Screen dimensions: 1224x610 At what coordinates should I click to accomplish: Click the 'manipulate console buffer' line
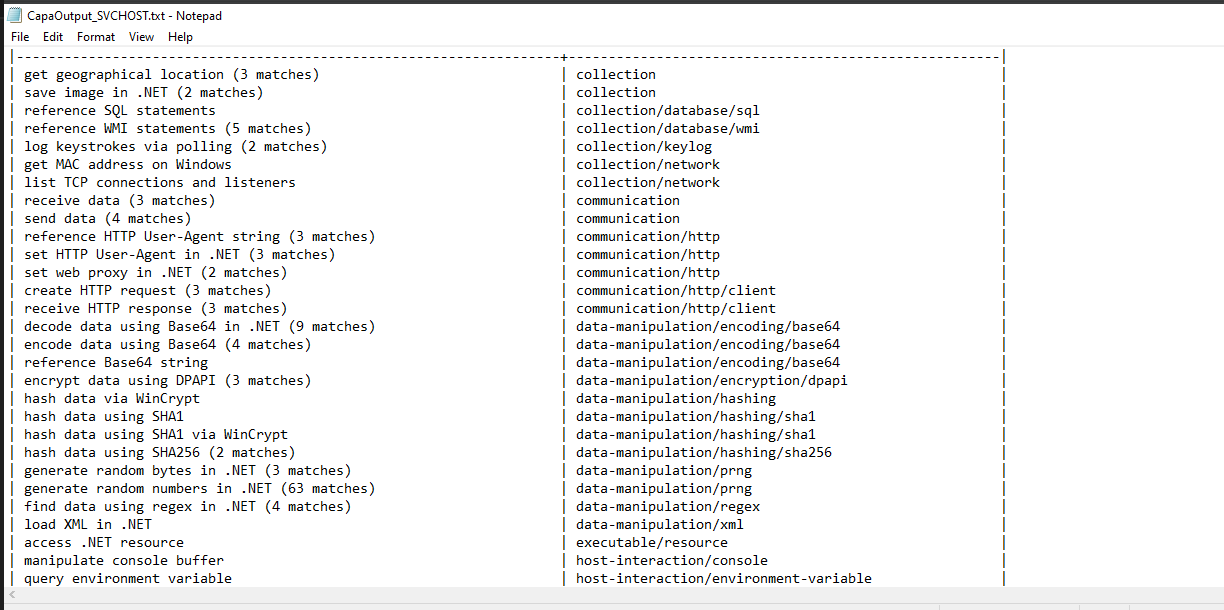click(x=124, y=560)
